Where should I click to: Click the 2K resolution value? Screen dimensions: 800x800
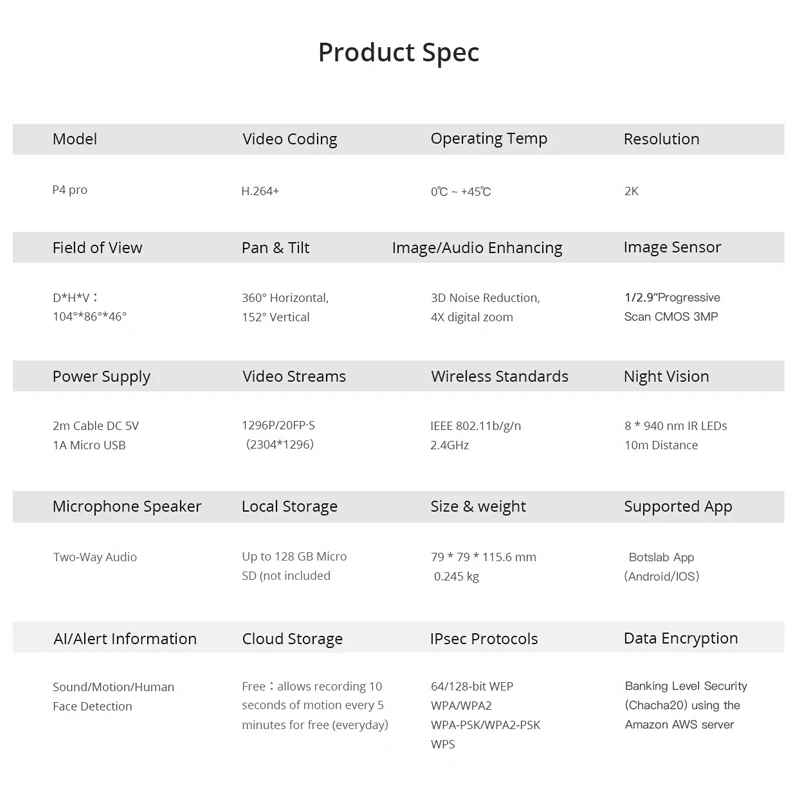[631, 191]
